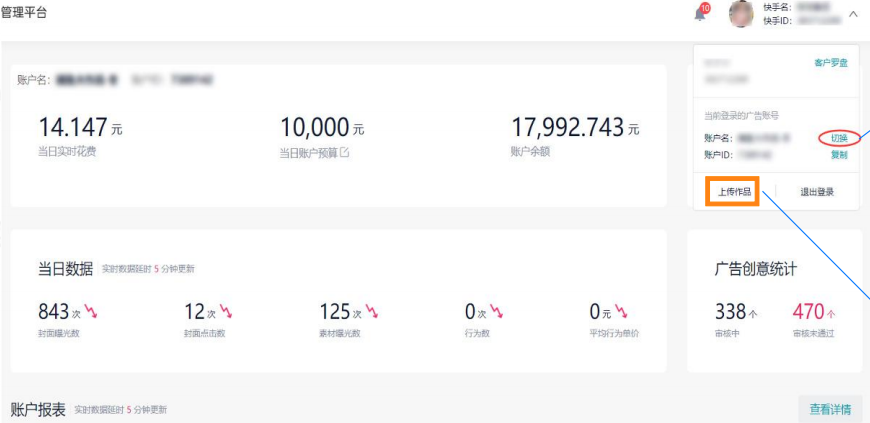Click the user profile avatar picture
Viewport: 870px width, 423px height.
pos(741,14)
